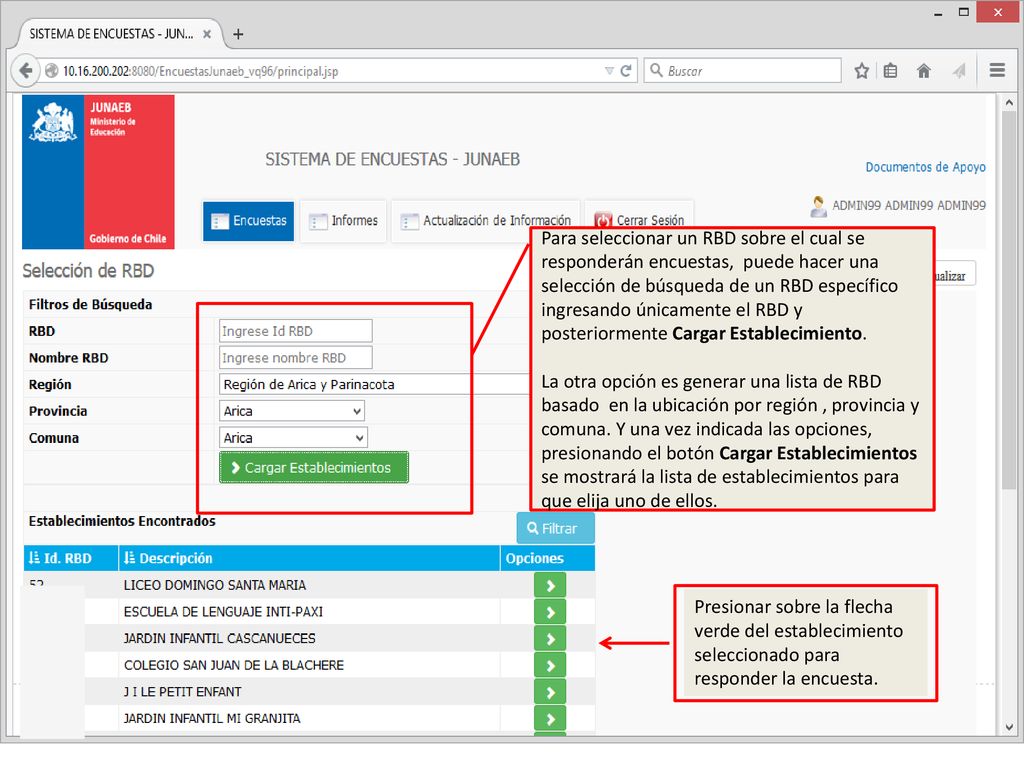This screenshot has height=768, width=1024.
Task: Click the Buscar search box
Action: (743, 71)
